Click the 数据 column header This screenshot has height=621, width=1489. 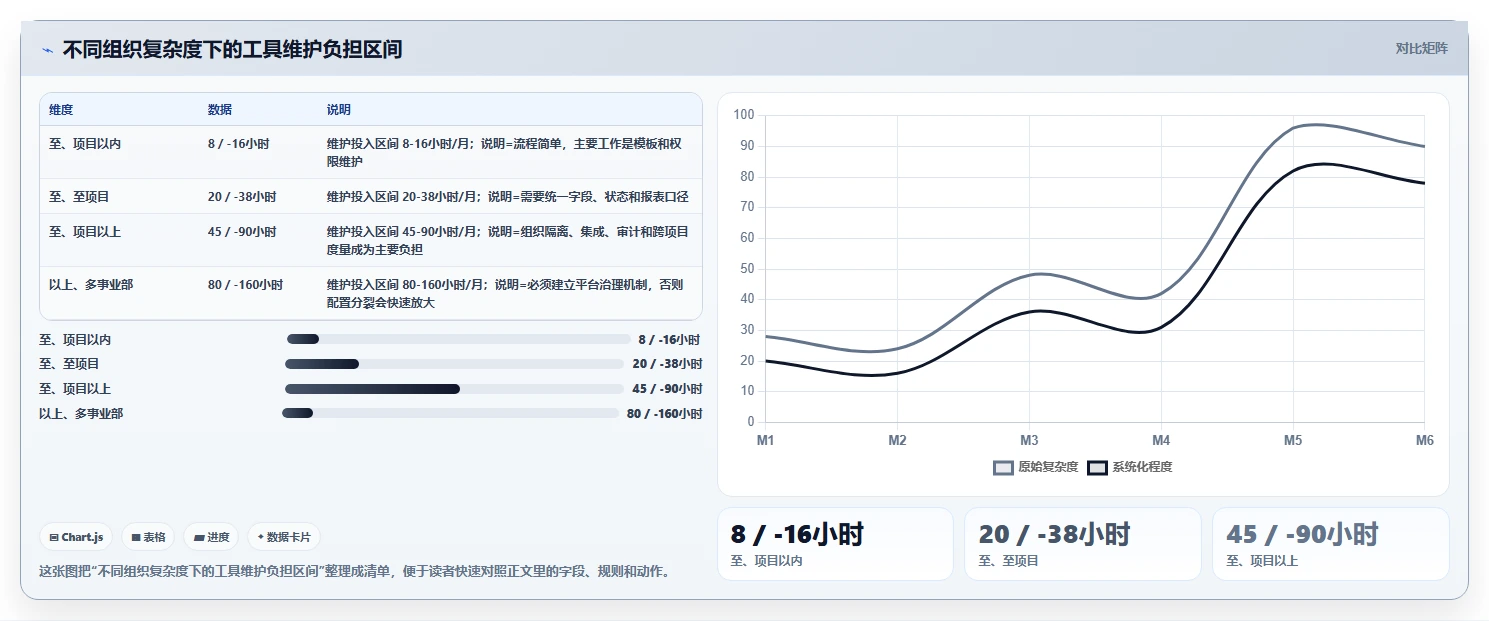[x=220, y=110]
